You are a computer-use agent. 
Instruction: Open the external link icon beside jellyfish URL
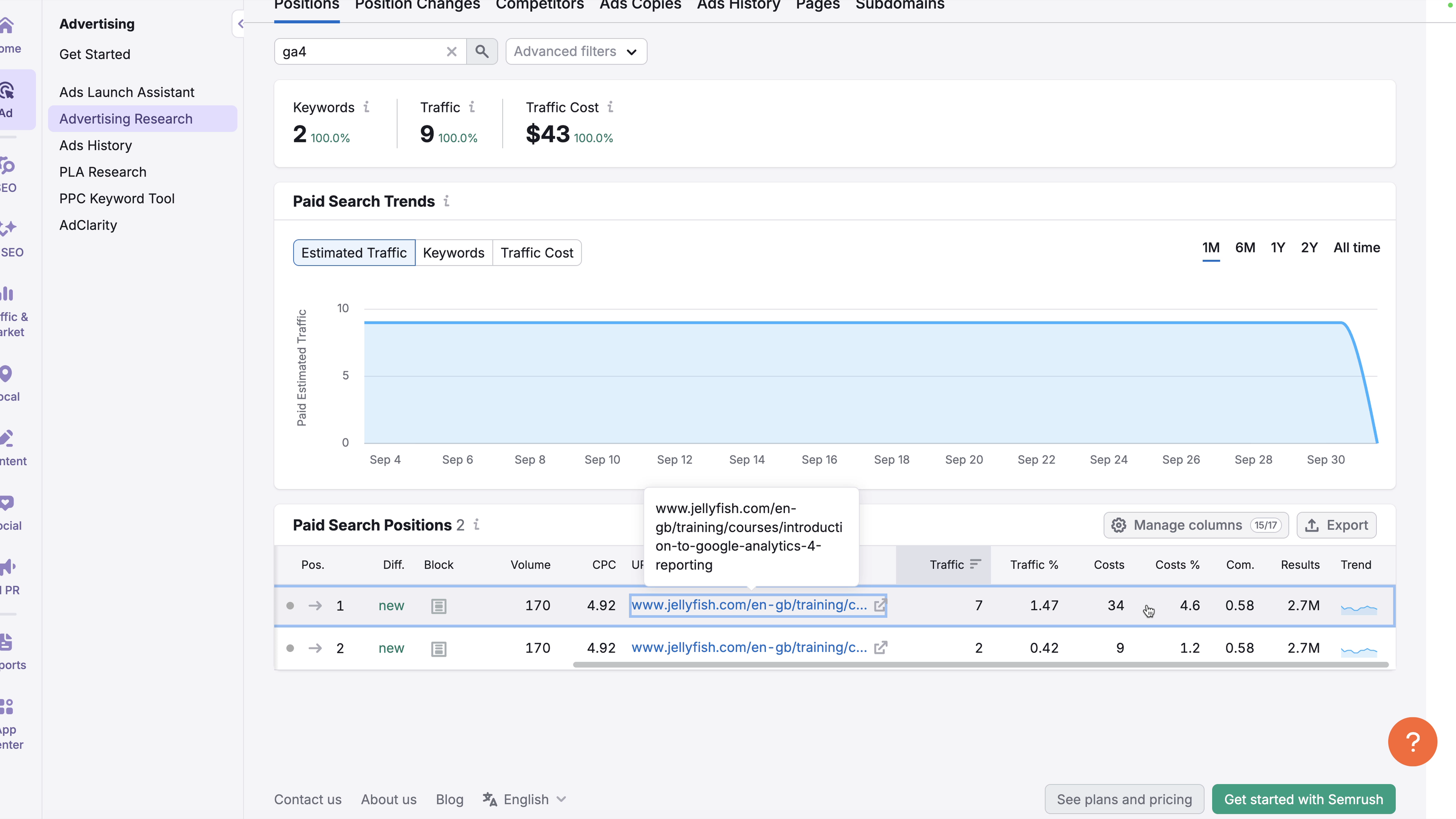[881, 605]
